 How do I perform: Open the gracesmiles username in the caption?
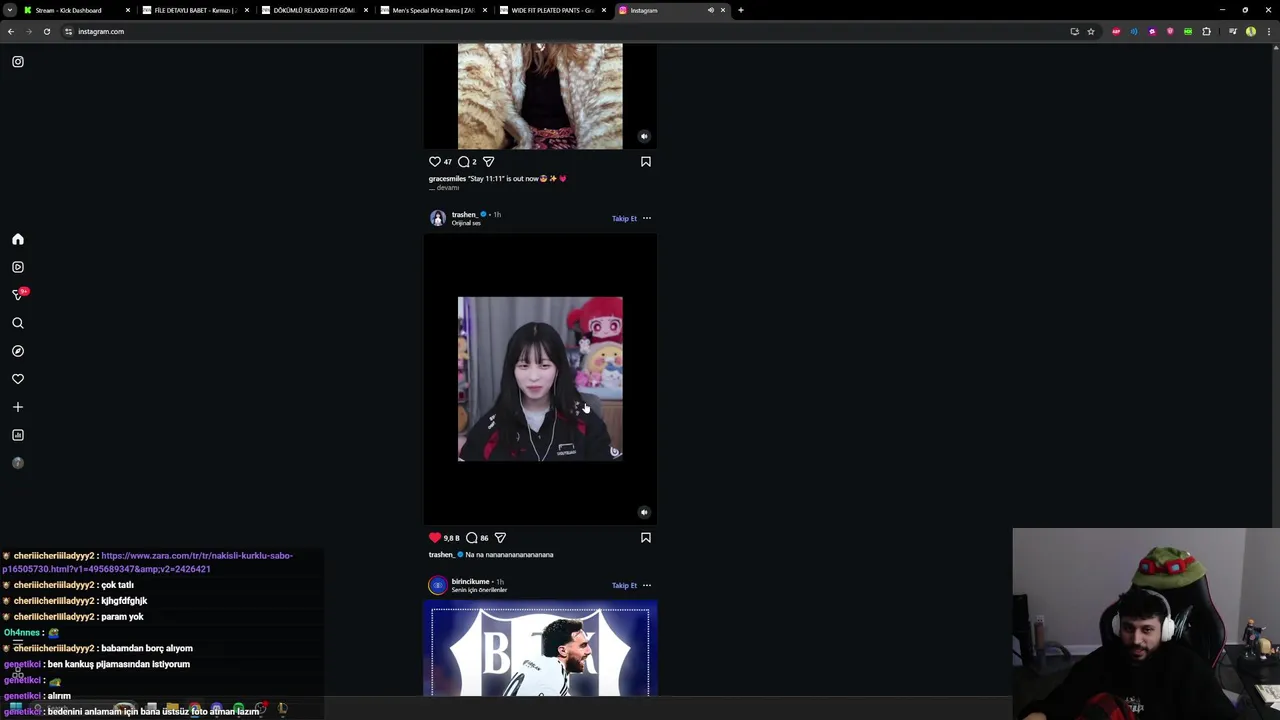pyautogui.click(x=447, y=178)
